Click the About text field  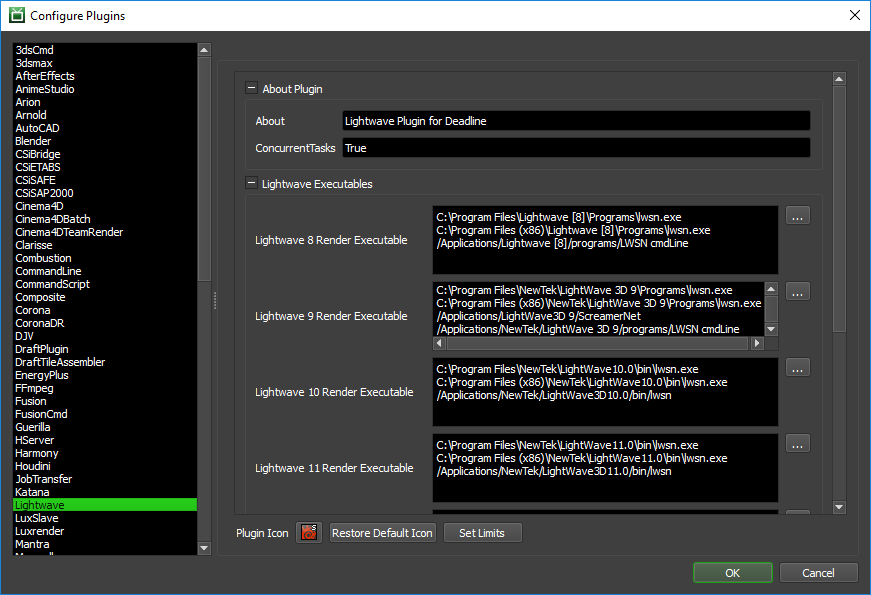click(575, 121)
